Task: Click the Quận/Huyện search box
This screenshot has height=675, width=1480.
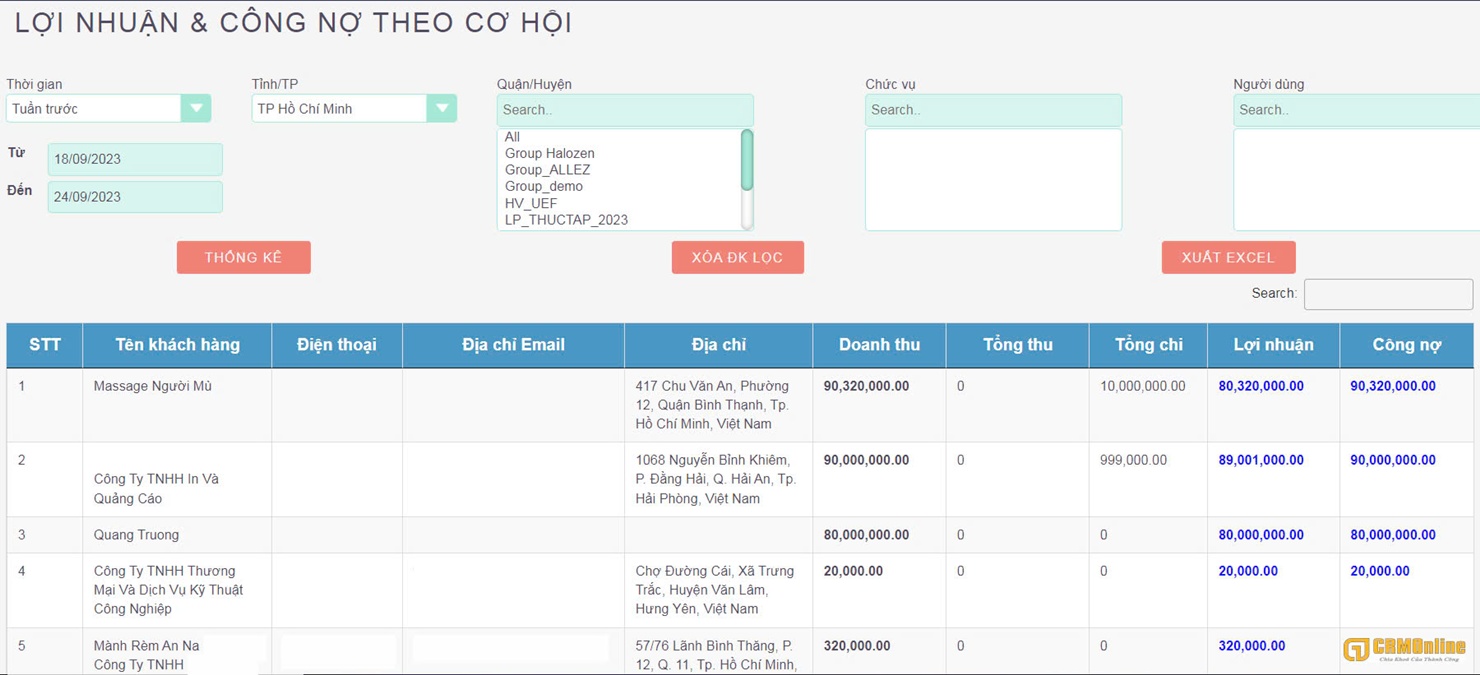Action: 625,110
